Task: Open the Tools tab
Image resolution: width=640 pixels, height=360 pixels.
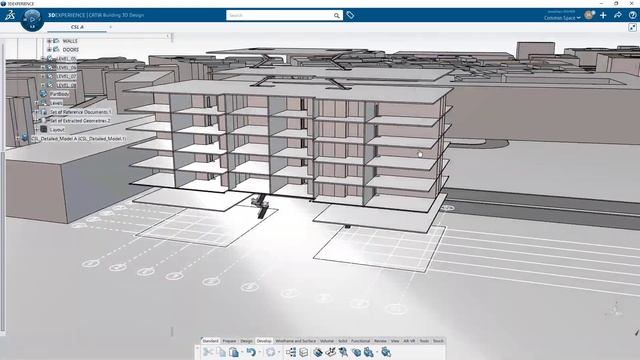Action: (x=424, y=341)
